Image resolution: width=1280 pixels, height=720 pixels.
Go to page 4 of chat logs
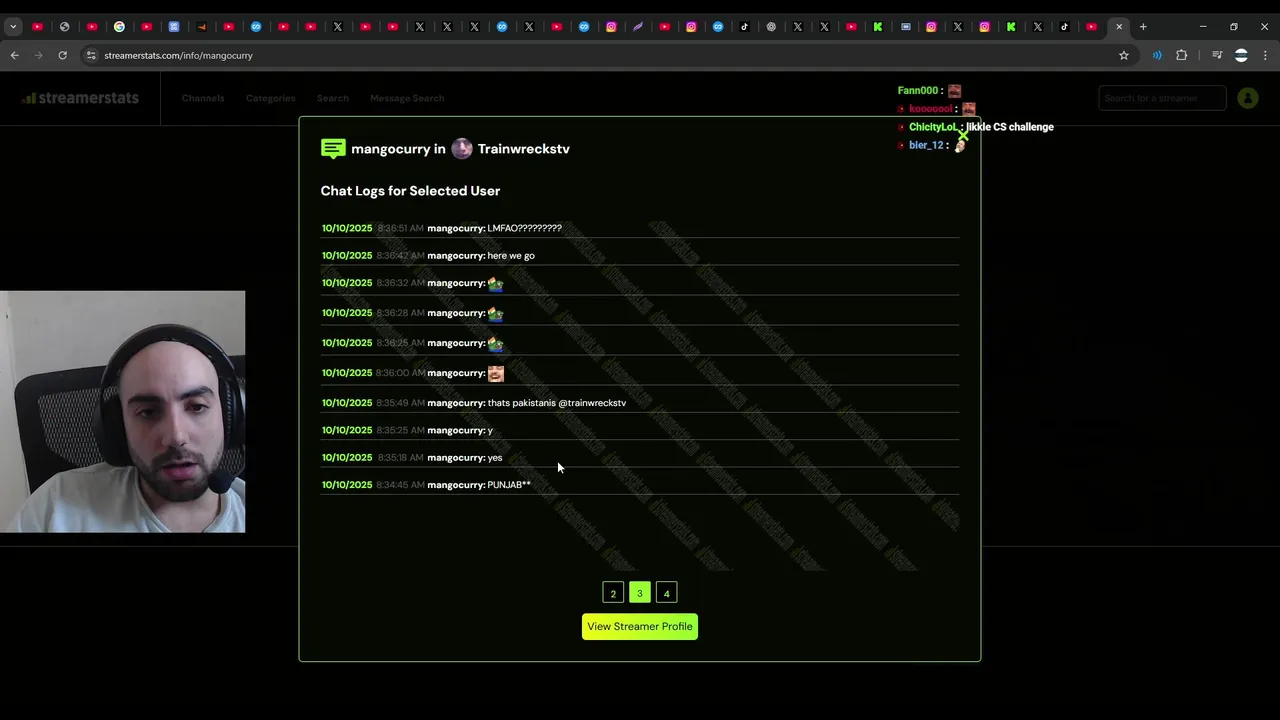pyautogui.click(x=666, y=593)
